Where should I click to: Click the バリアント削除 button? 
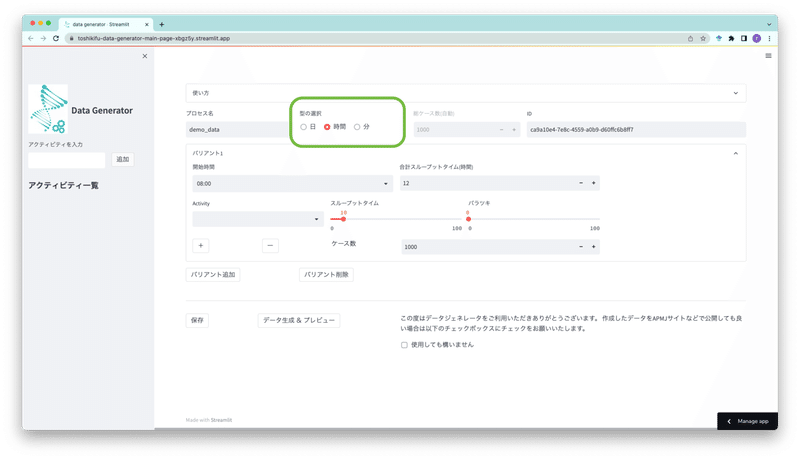coord(326,275)
